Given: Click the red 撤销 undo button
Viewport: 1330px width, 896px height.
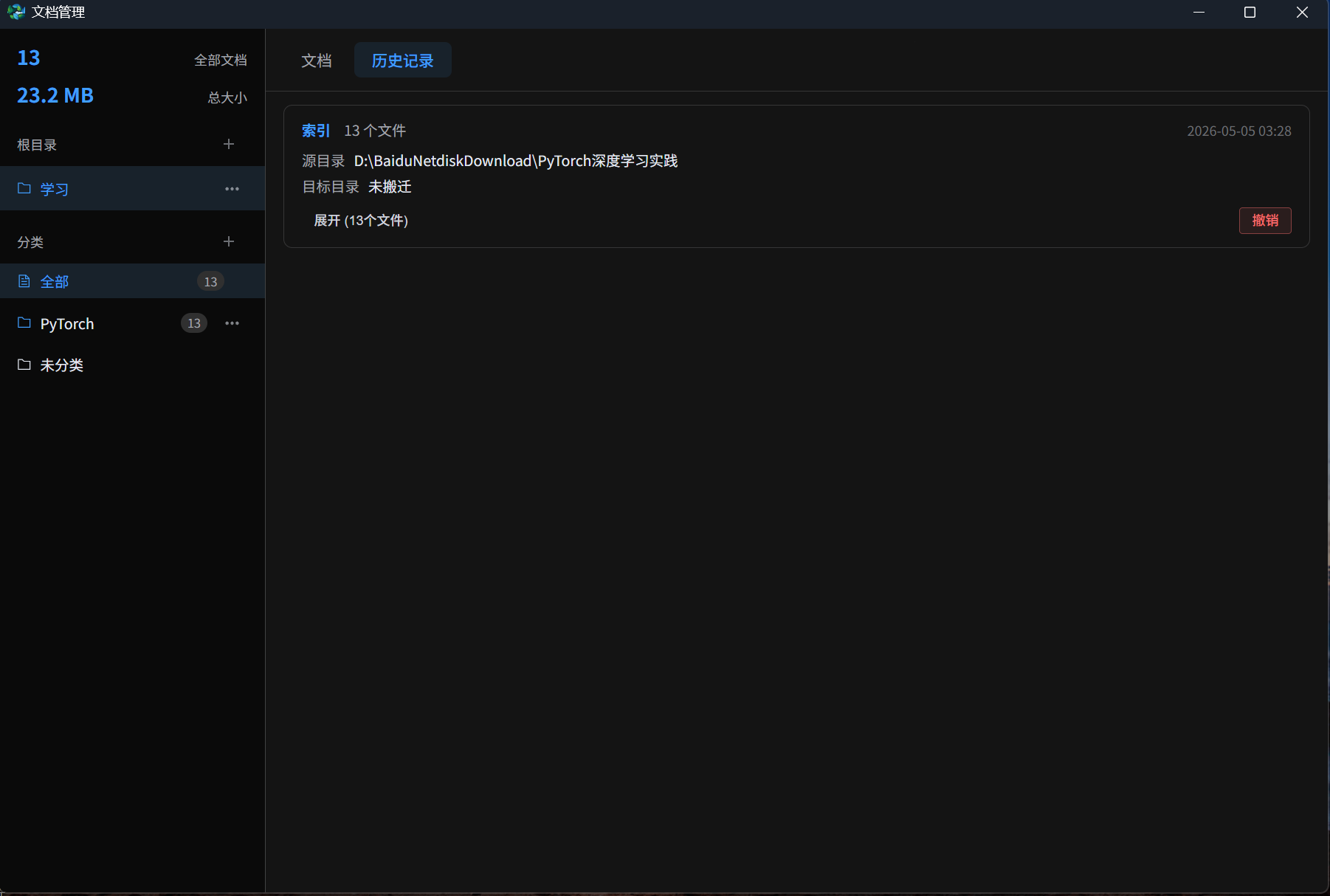Looking at the screenshot, I should pos(1265,221).
